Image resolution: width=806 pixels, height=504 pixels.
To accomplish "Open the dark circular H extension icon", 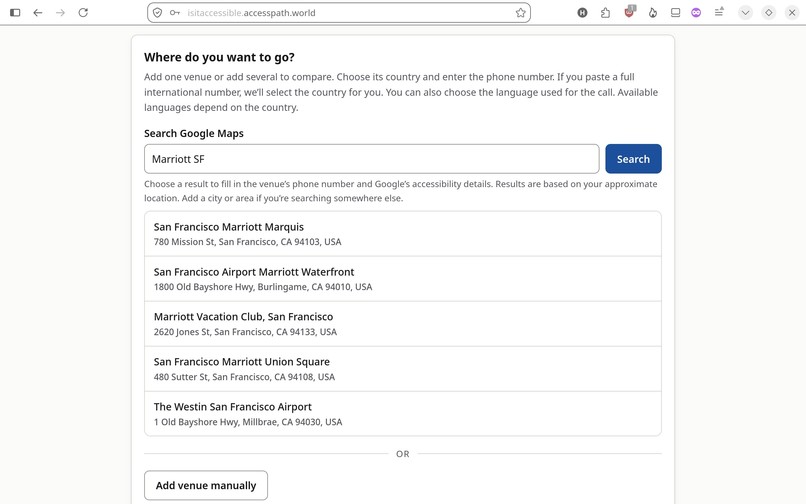I will click(582, 13).
